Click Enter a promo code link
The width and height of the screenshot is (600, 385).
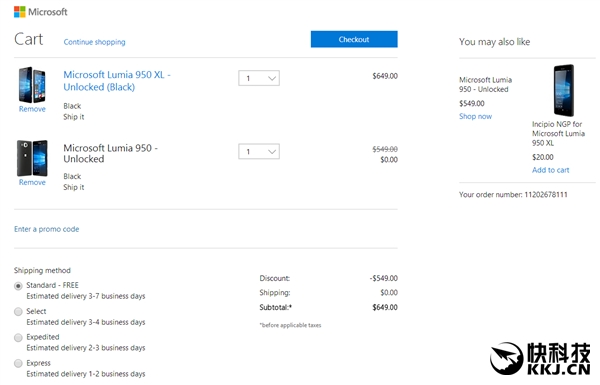[47, 229]
